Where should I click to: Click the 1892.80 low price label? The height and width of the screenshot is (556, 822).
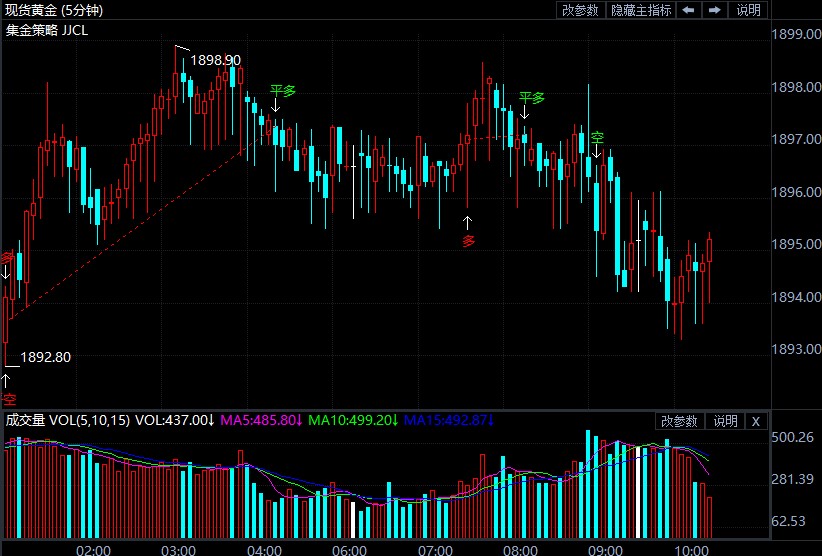(46, 357)
